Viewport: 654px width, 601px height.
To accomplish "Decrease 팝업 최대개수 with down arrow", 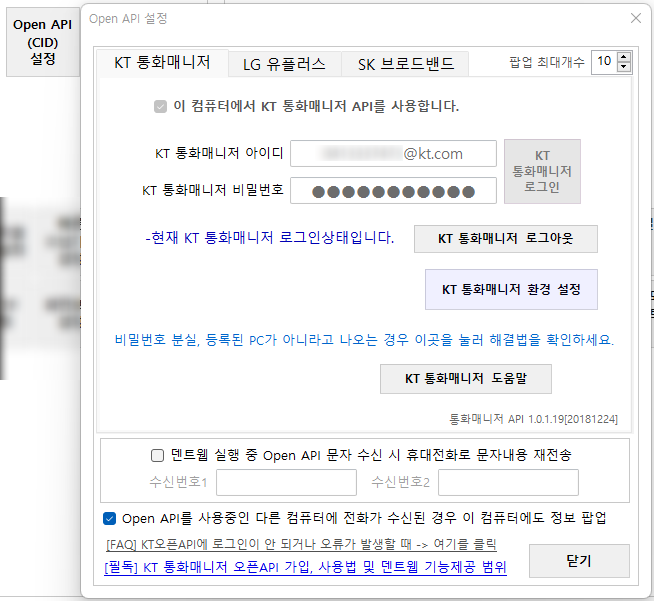I will tap(624, 67).
